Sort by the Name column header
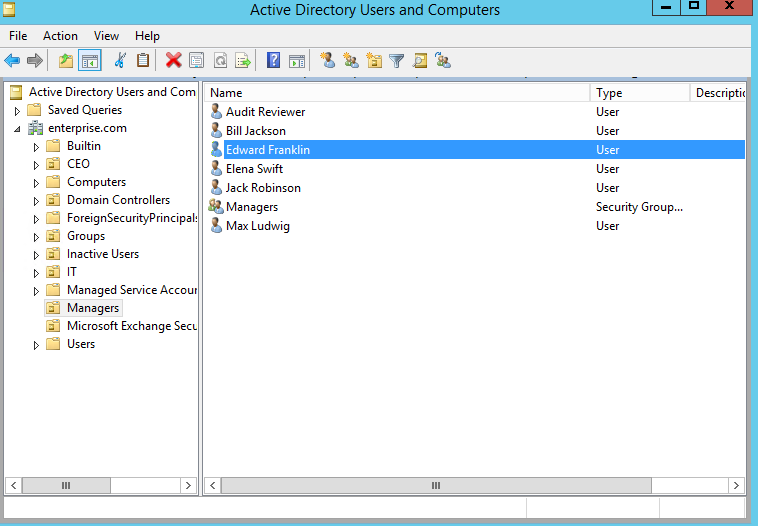Viewport: 758px width, 526px height. tap(397, 93)
